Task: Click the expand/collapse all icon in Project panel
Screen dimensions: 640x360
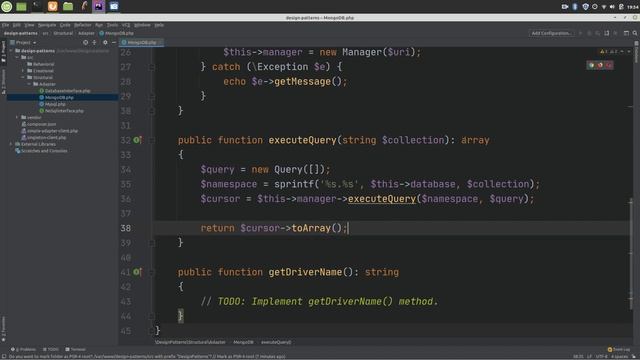Action: [x=94, y=42]
